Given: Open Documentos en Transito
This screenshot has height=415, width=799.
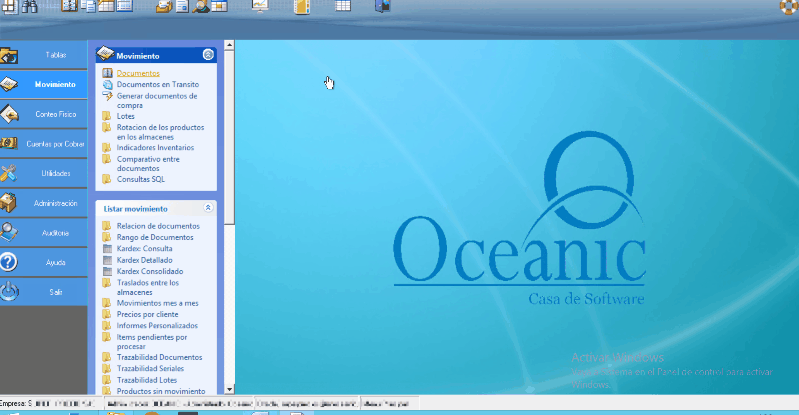Looking at the screenshot, I should point(157,84).
